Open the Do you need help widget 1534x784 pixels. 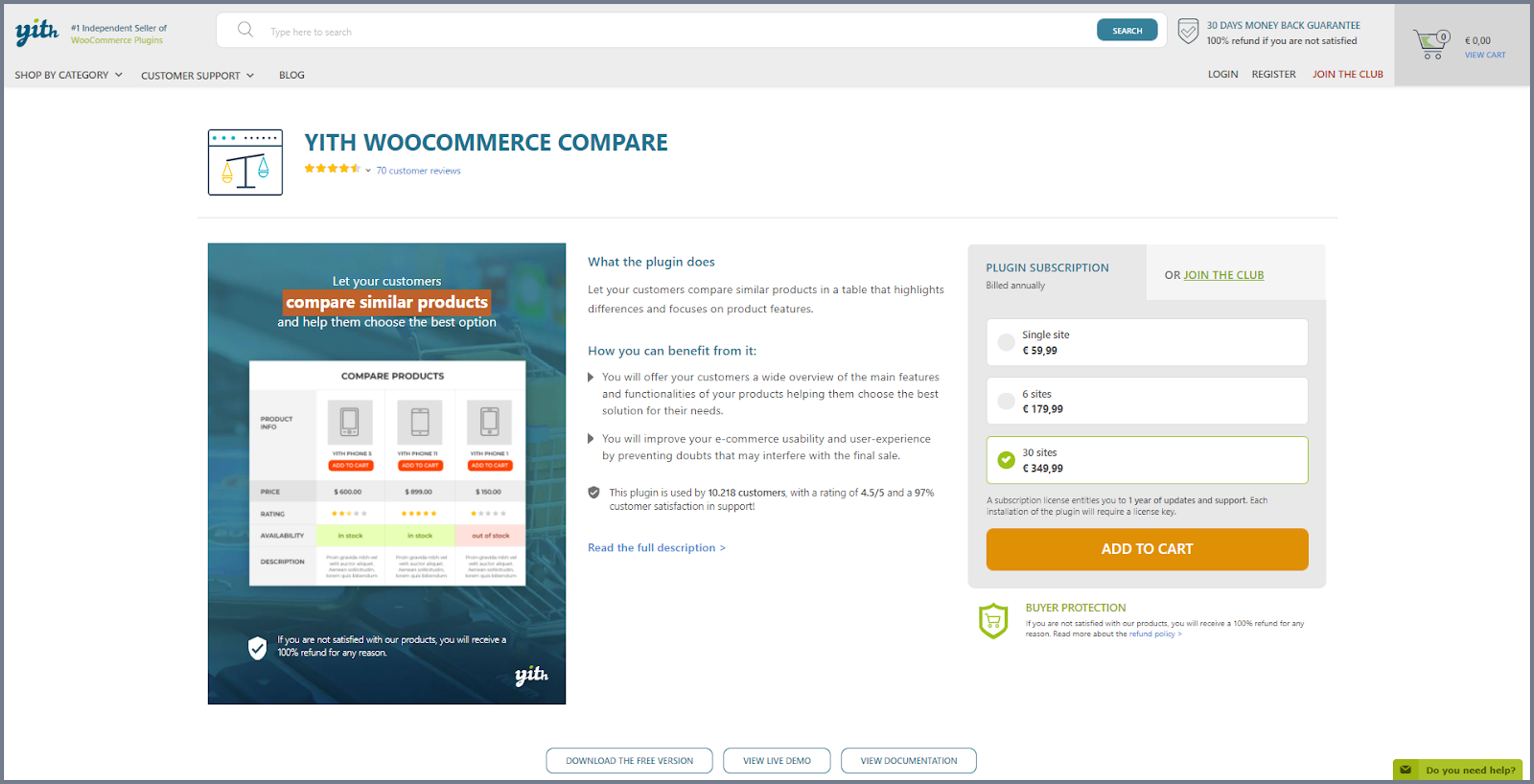pos(1457,770)
